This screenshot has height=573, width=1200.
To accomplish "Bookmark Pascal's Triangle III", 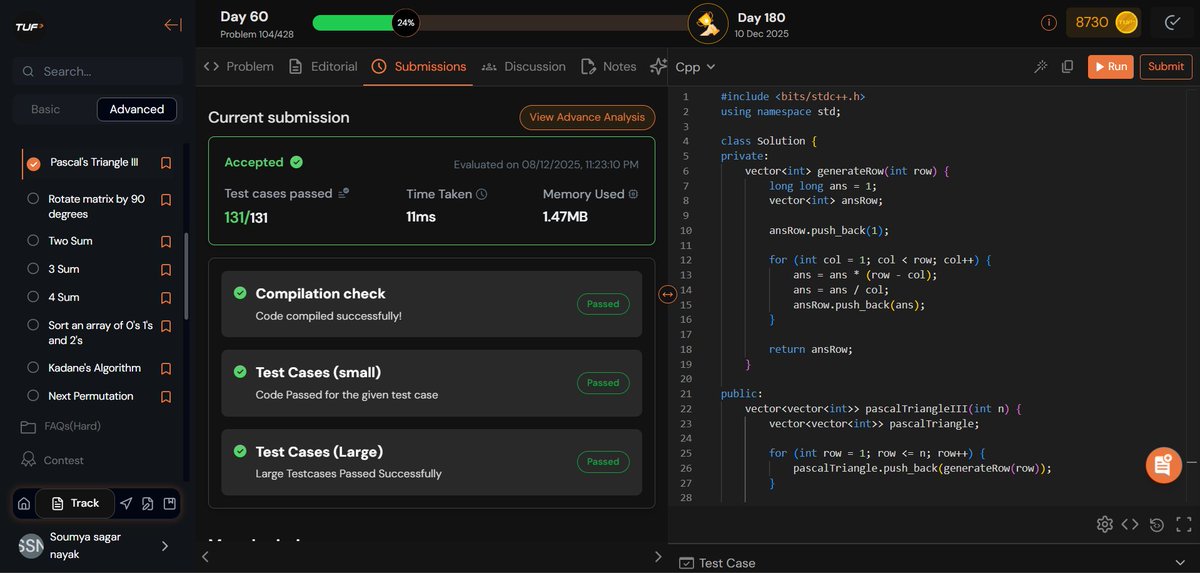I will [x=166, y=162].
